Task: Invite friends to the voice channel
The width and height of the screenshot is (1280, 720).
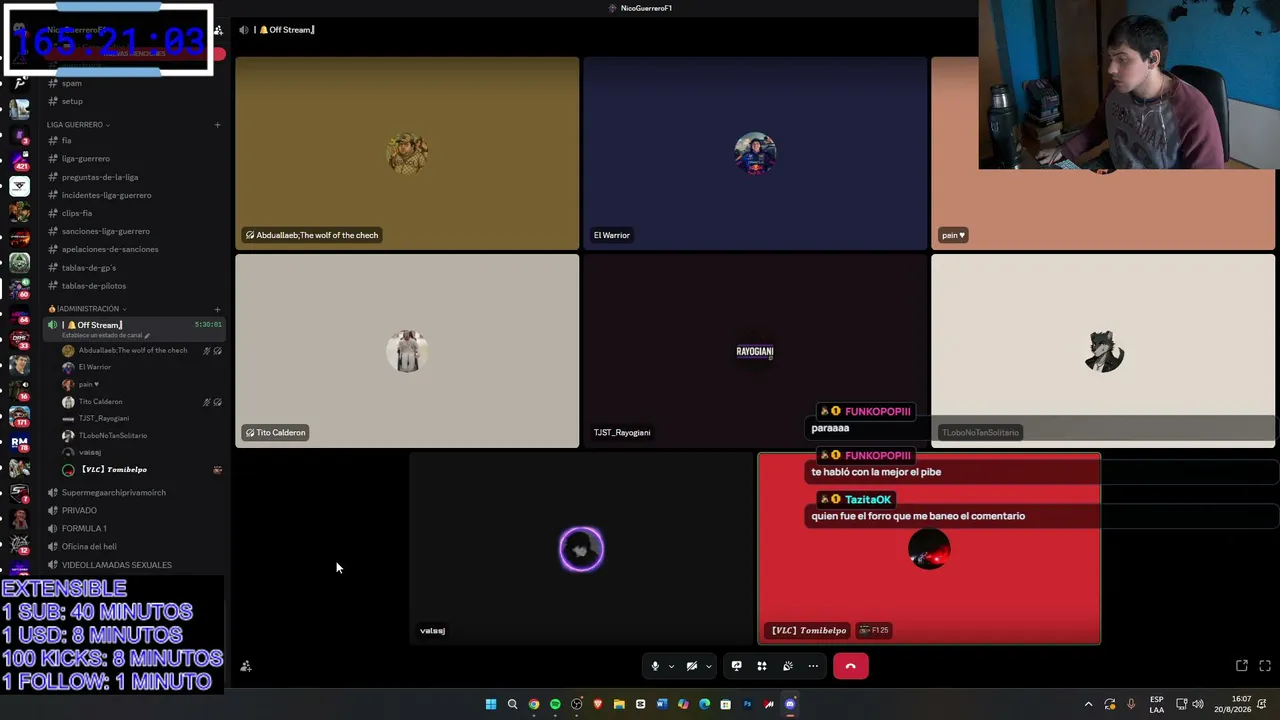Action: 246,666
